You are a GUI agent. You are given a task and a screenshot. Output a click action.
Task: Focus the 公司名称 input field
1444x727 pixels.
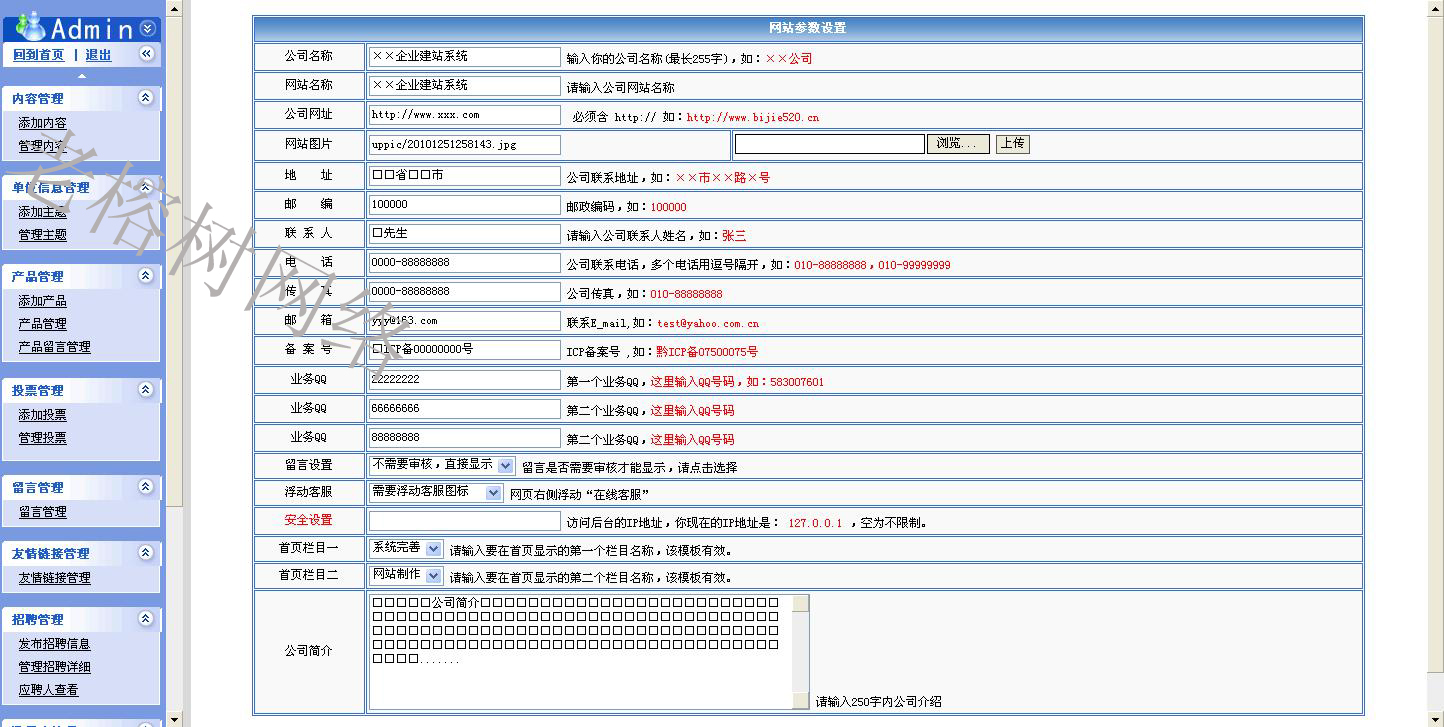coord(464,57)
